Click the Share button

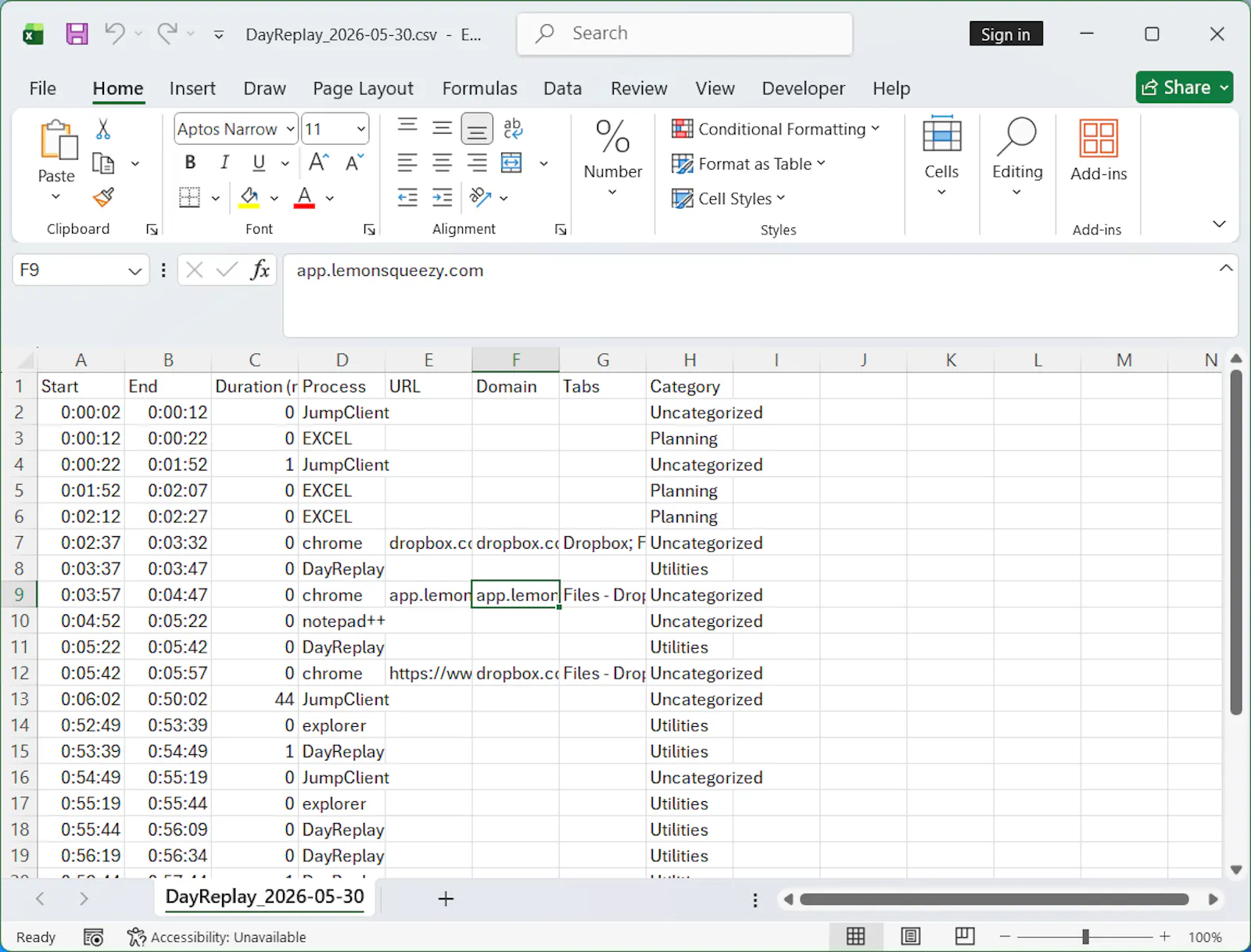(1185, 88)
